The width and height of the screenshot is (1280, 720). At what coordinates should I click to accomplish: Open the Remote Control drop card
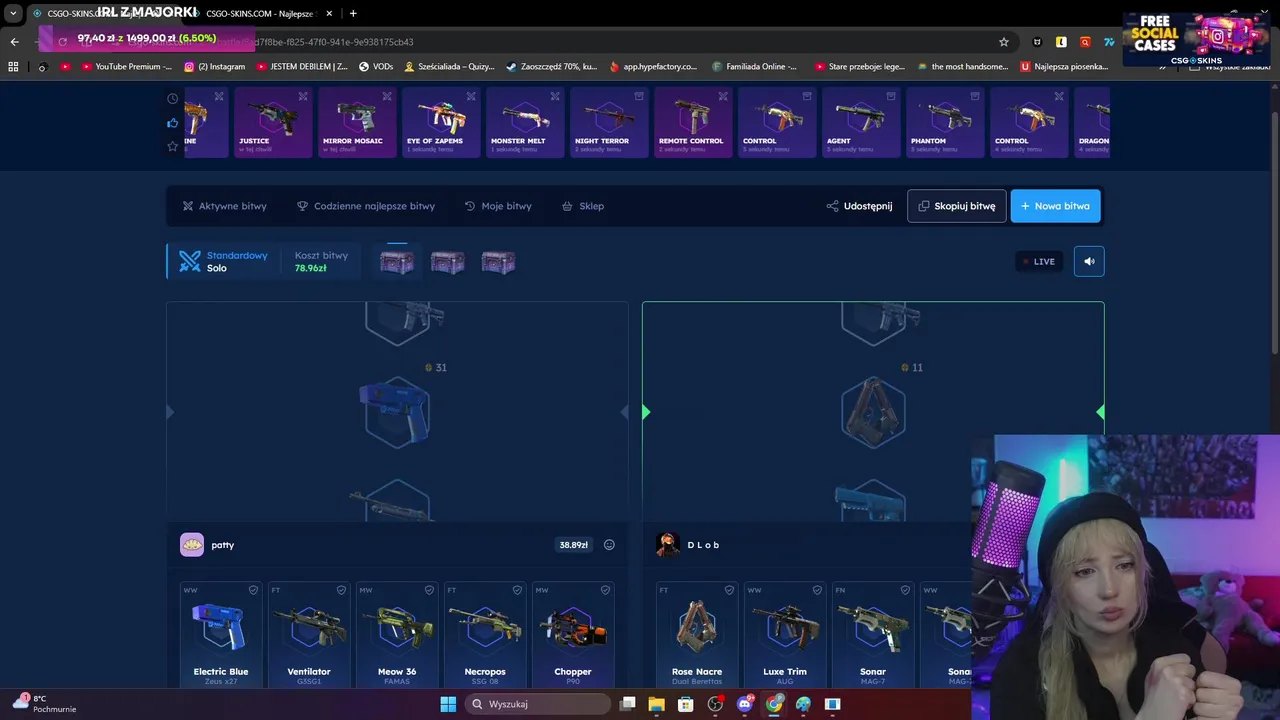(x=693, y=122)
